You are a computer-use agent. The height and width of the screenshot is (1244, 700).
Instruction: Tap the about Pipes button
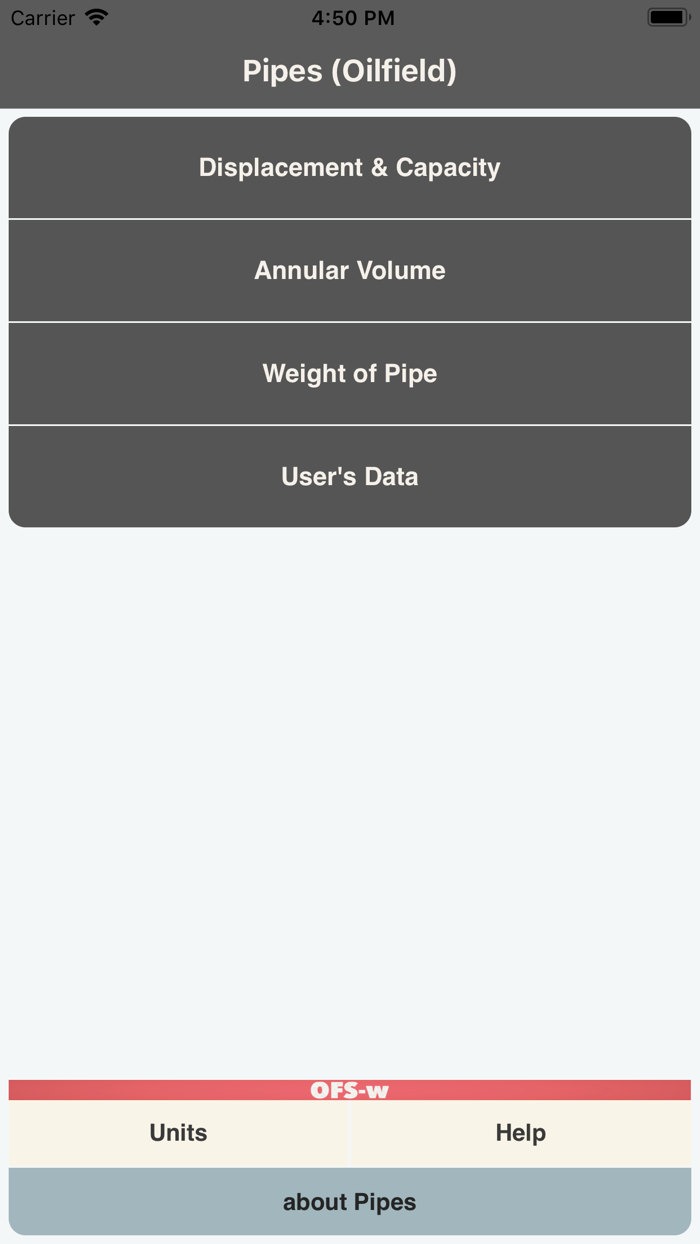[x=349, y=1202]
